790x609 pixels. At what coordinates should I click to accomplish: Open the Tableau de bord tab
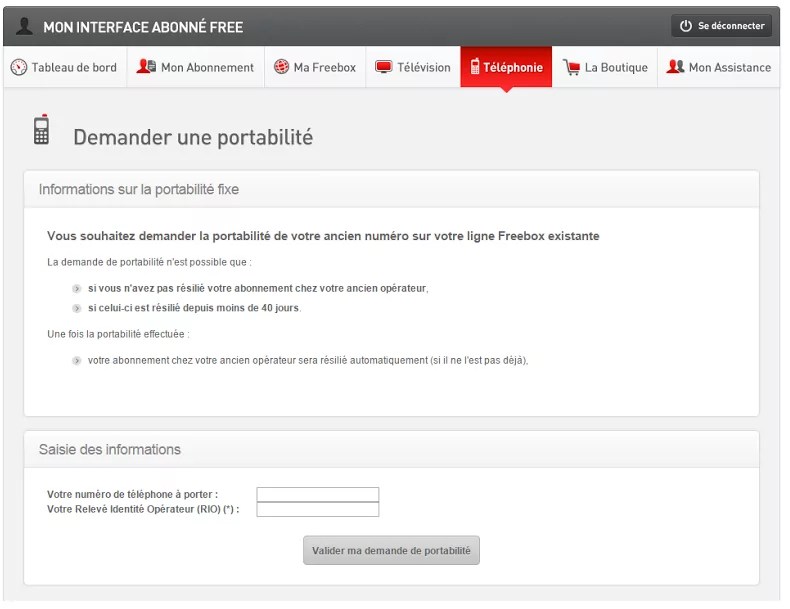point(65,67)
